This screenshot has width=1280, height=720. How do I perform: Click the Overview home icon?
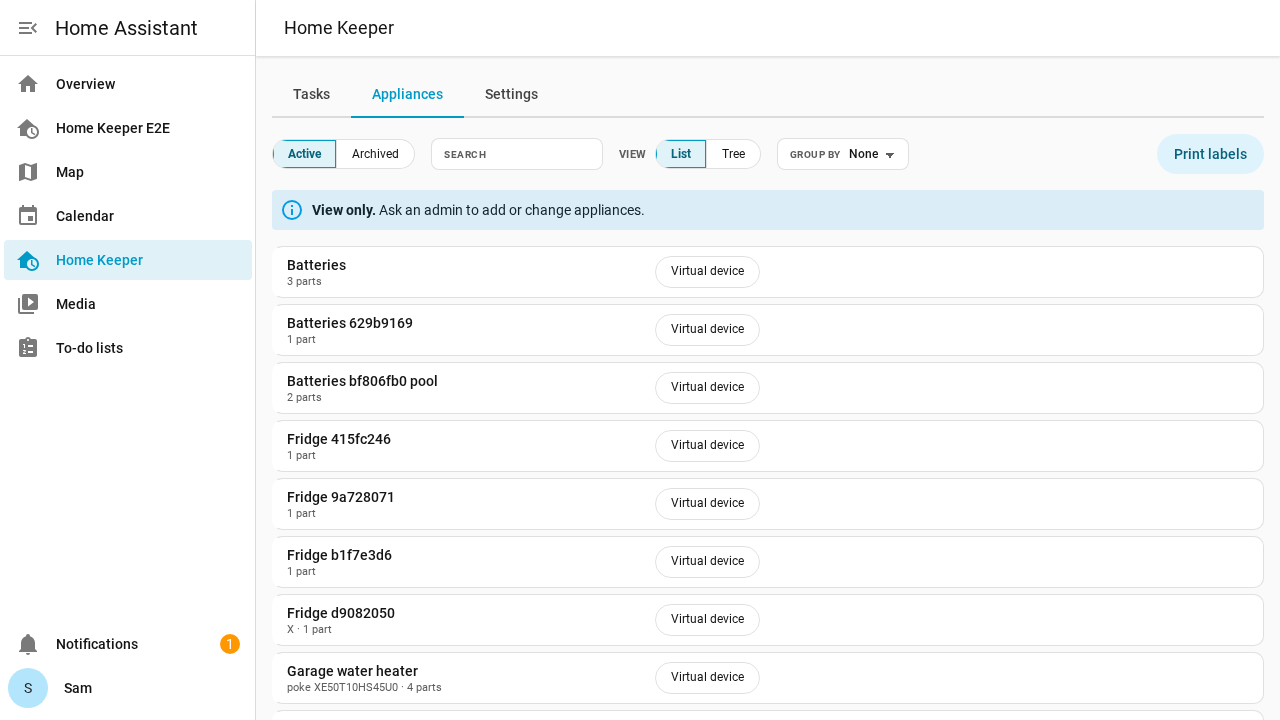pyautogui.click(x=28, y=84)
